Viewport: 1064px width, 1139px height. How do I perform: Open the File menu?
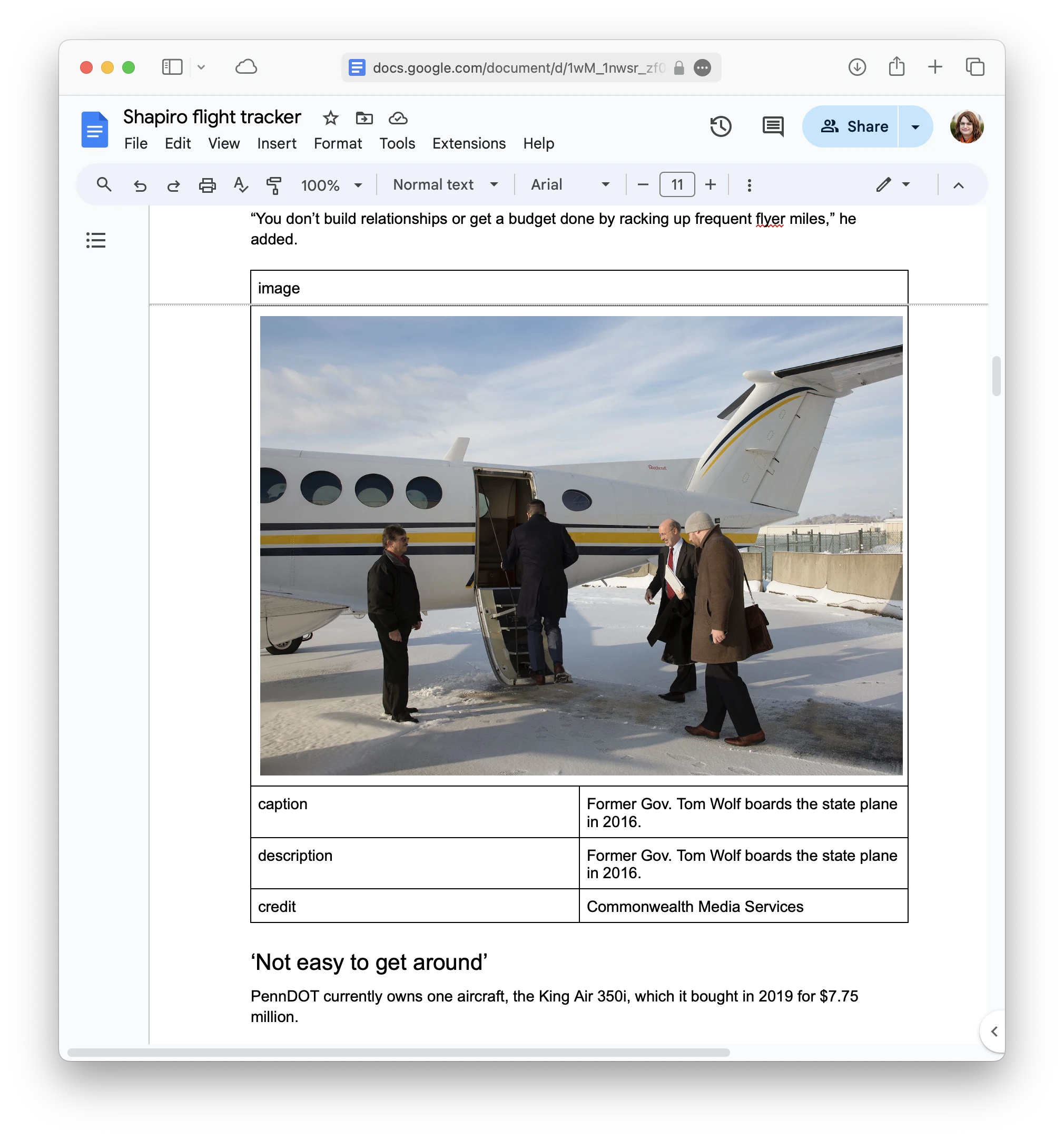[x=136, y=143]
